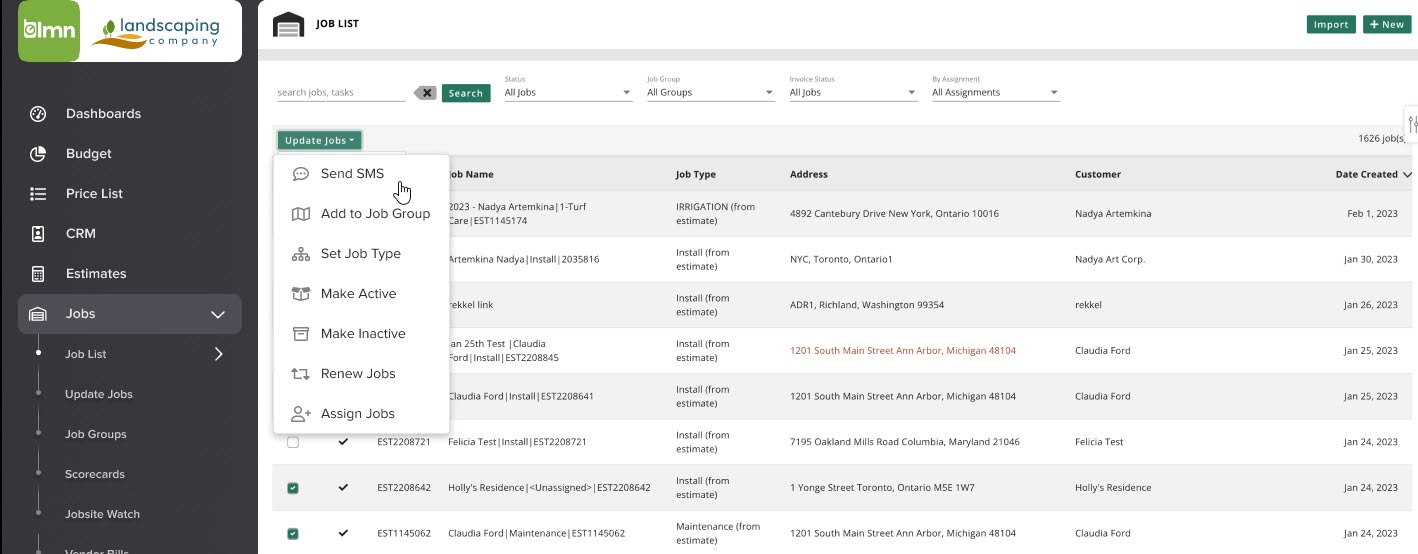Image resolution: width=1418 pixels, height=554 pixels.
Task: Click address 7195 Oakland Mills Road Columbia
Action: click(905, 442)
